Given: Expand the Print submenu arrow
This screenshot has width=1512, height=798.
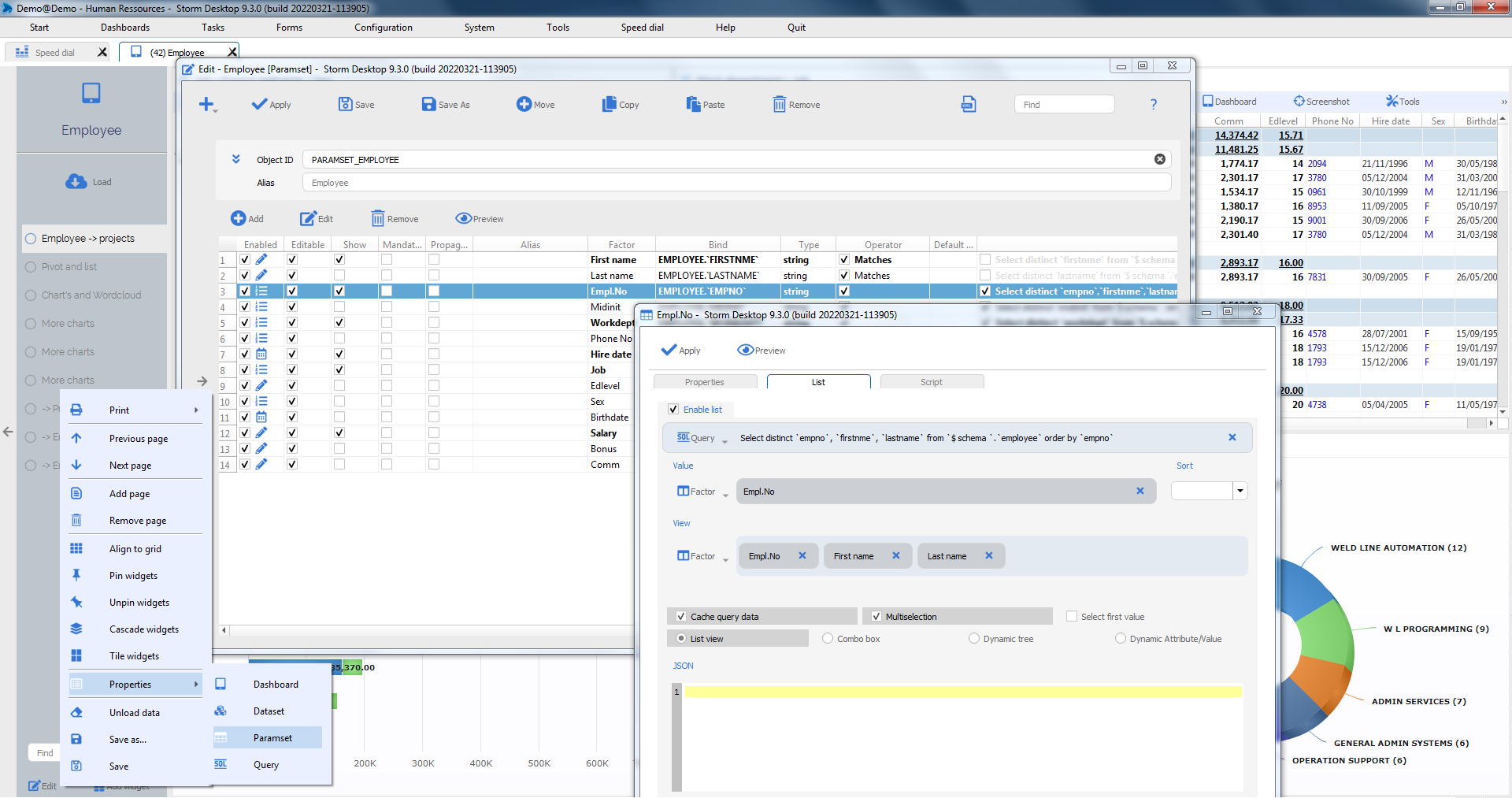Looking at the screenshot, I should [x=196, y=410].
